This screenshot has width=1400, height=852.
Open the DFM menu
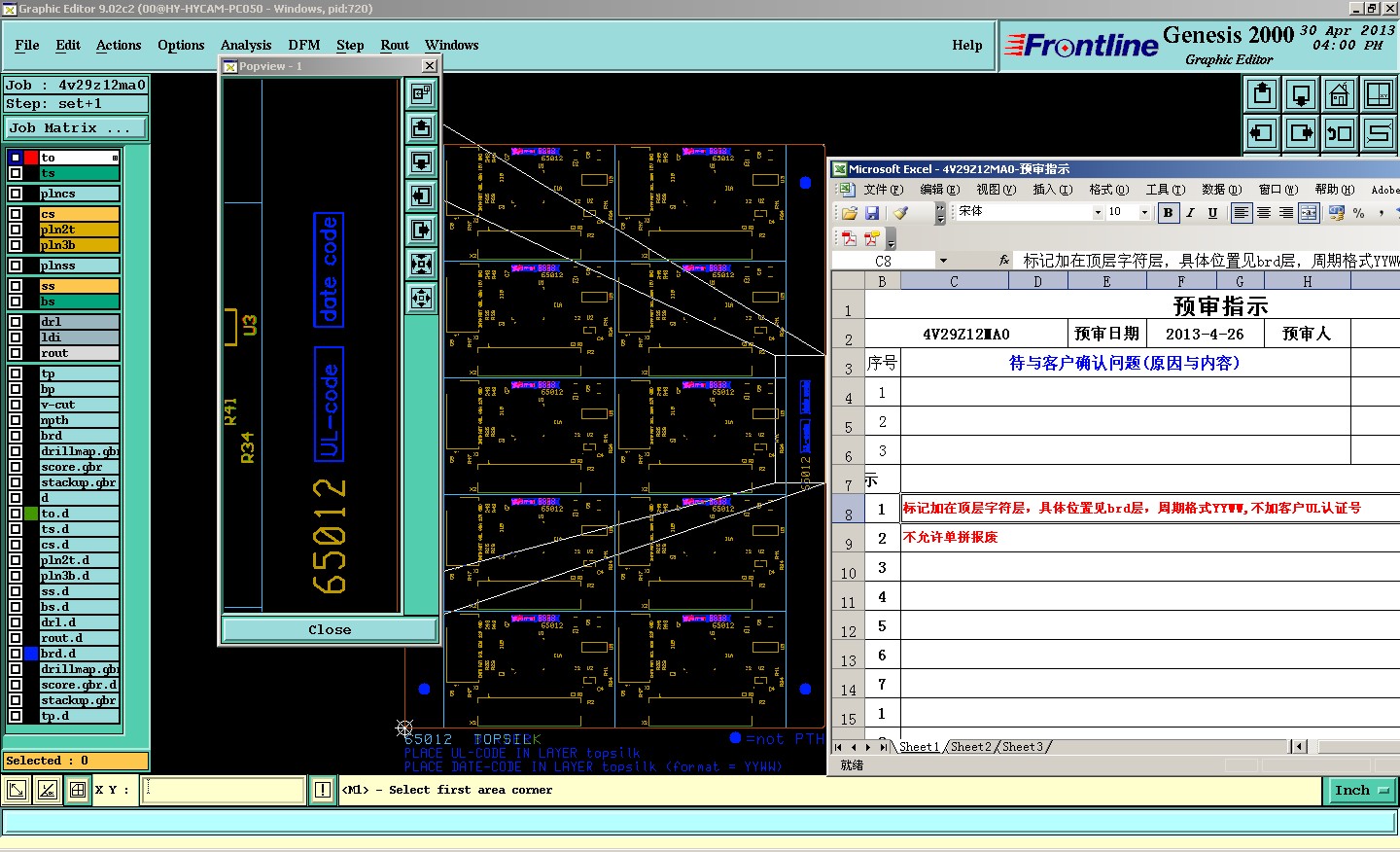(x=304, y=45)
